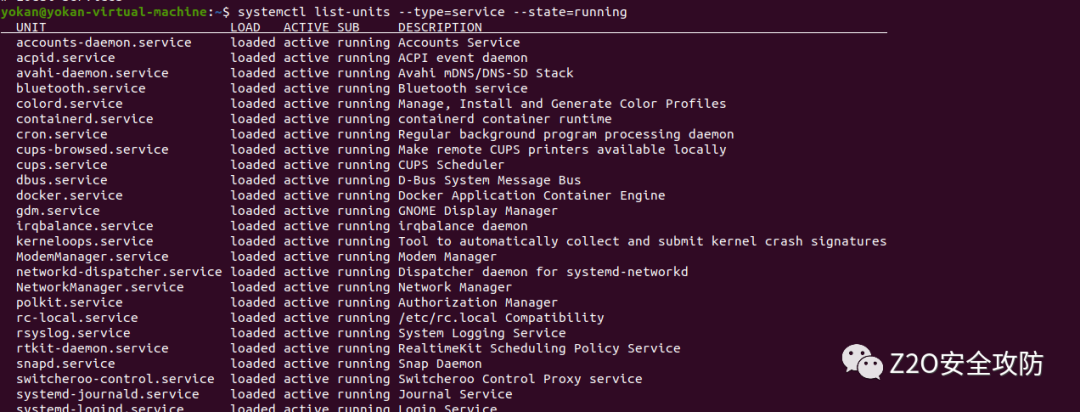Screen dimensions: 1080x412
Task: Select rsyslog.service unit name
Action: coord(73,333)
